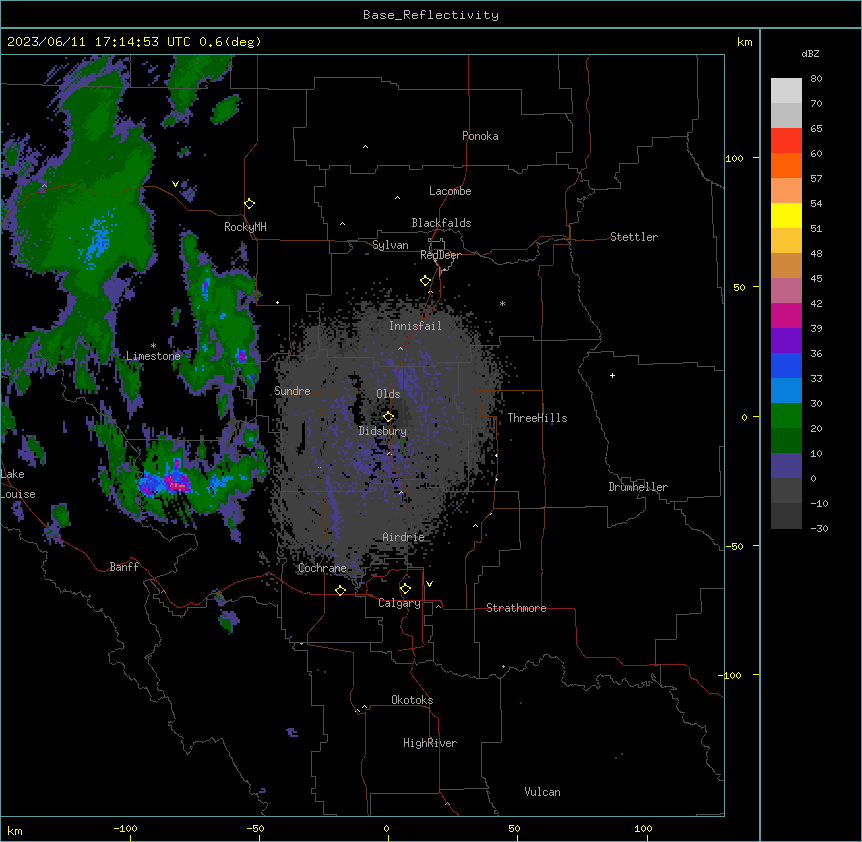The height and width of the screenshot is (842, 862).
Task: Click the yellow diamond marker above Calgary label
Action: click(405, 589)
